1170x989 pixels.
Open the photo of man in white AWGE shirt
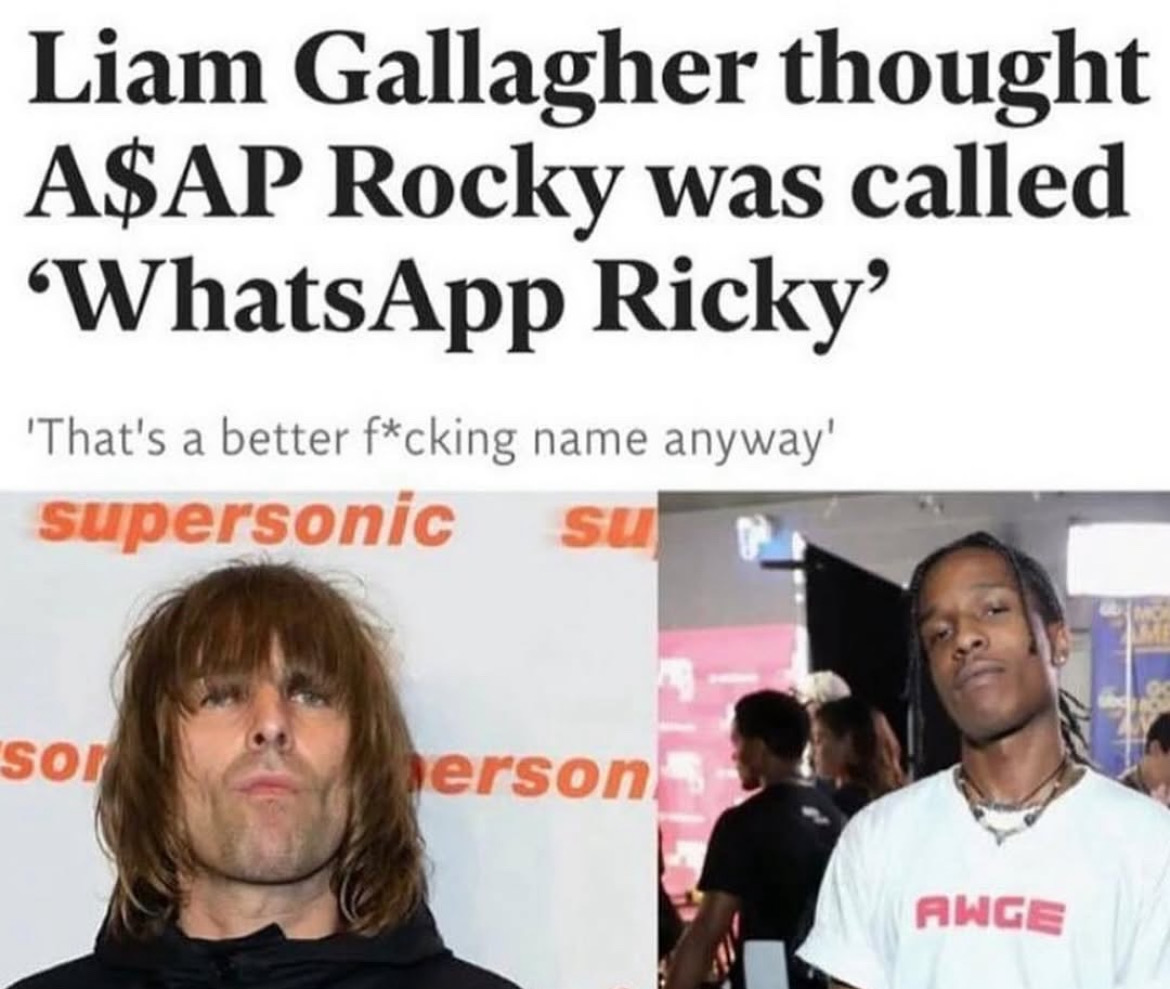[914, 740]
